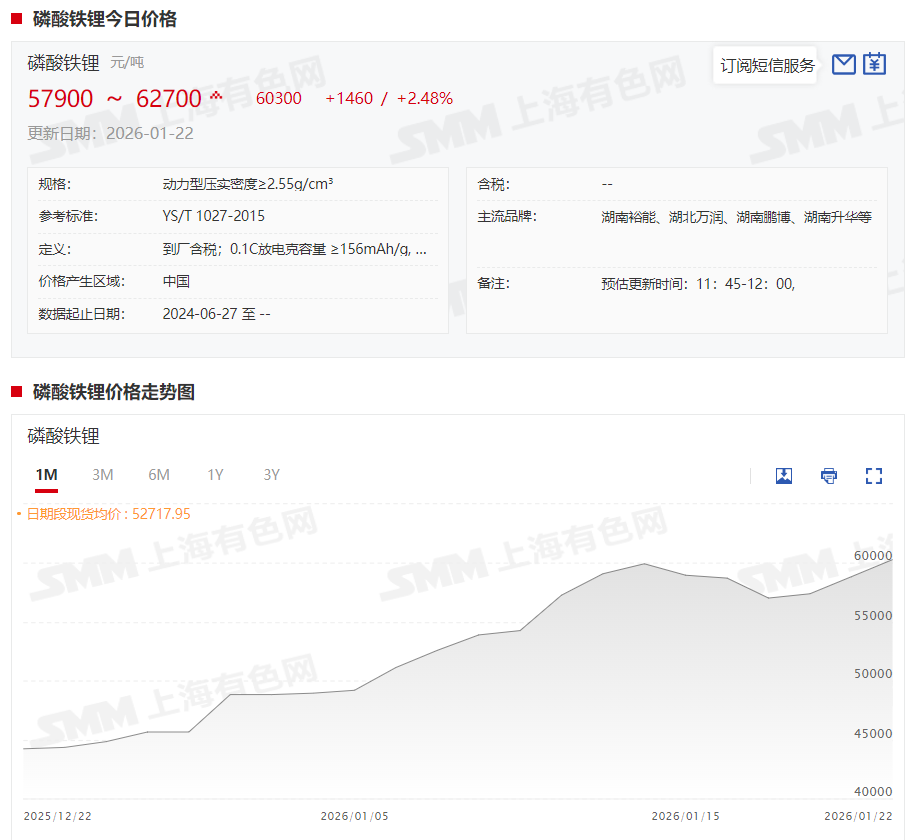Print the lithium iron phosphate chart

coord(829,476)
